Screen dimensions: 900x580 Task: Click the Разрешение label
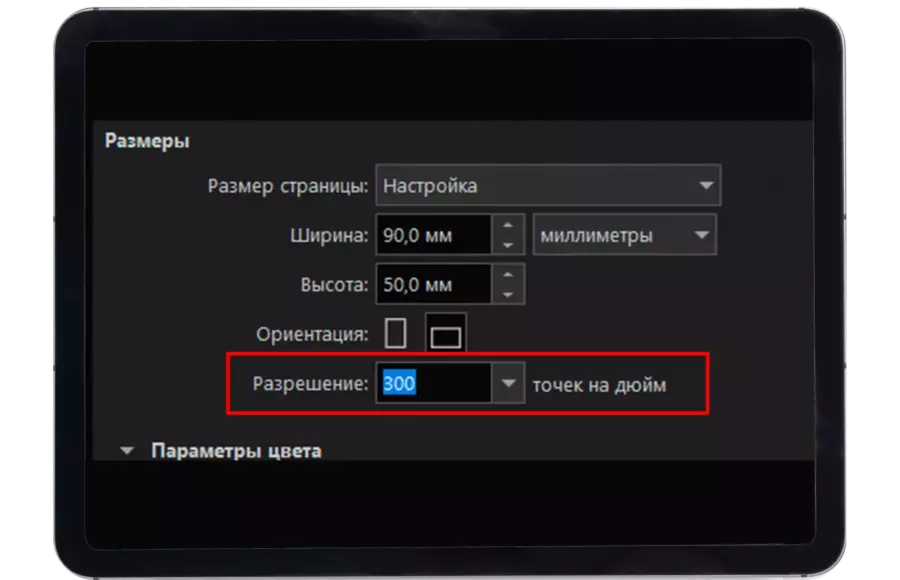(310, 384)
